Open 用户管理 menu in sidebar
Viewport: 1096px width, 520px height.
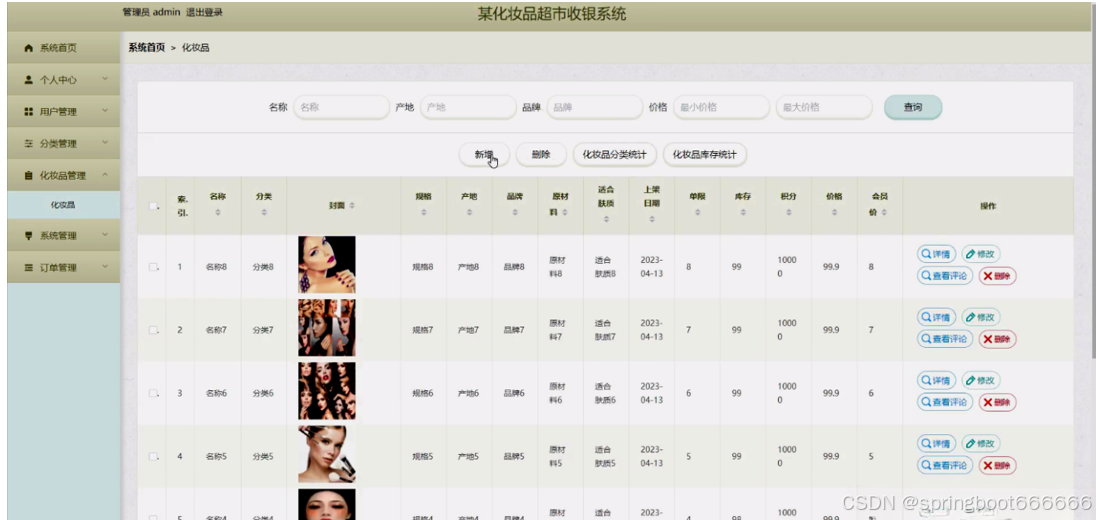(x=64, y=112)
